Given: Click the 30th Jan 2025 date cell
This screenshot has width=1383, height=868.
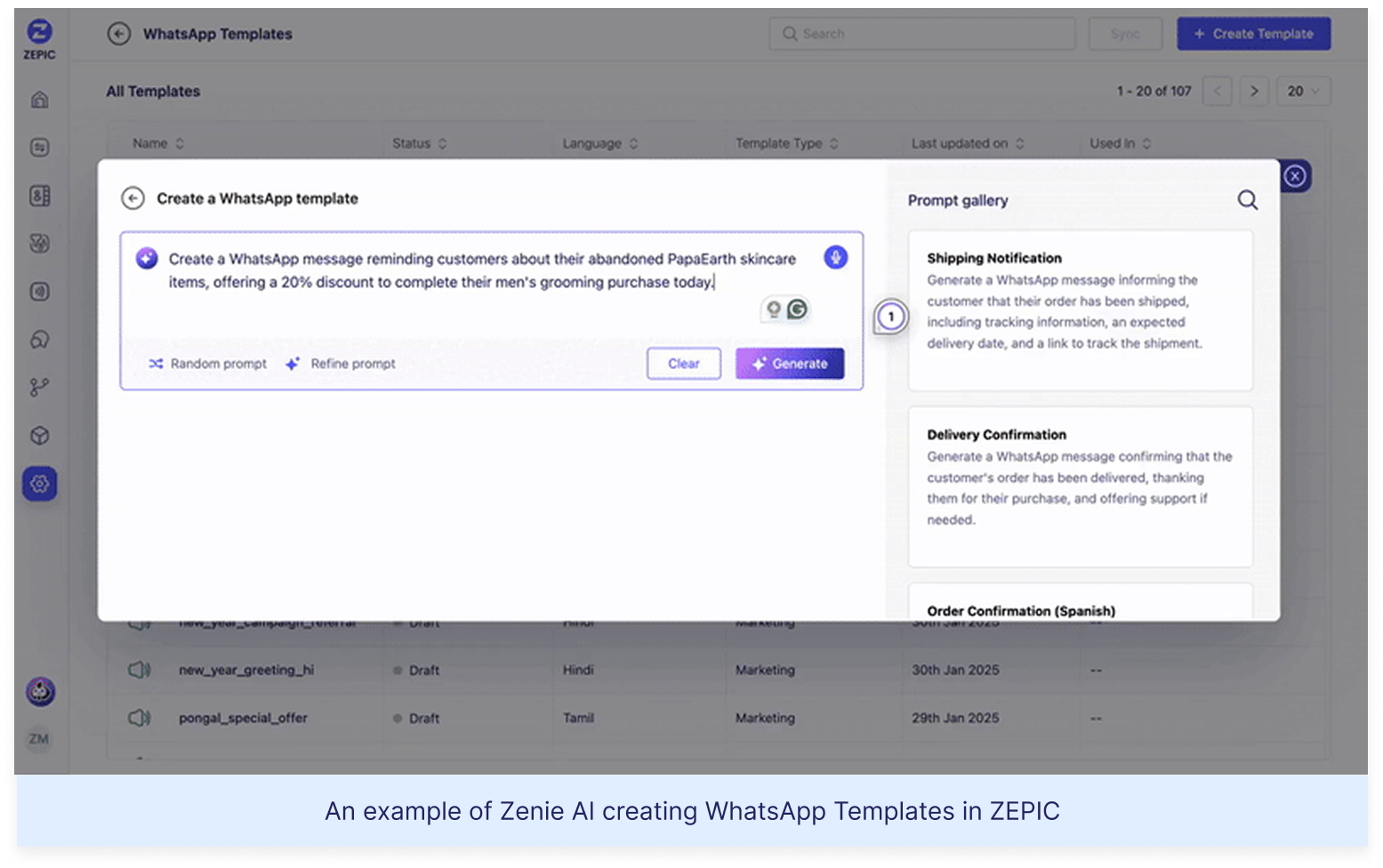Looking at the screenshot, I should 955,670.
